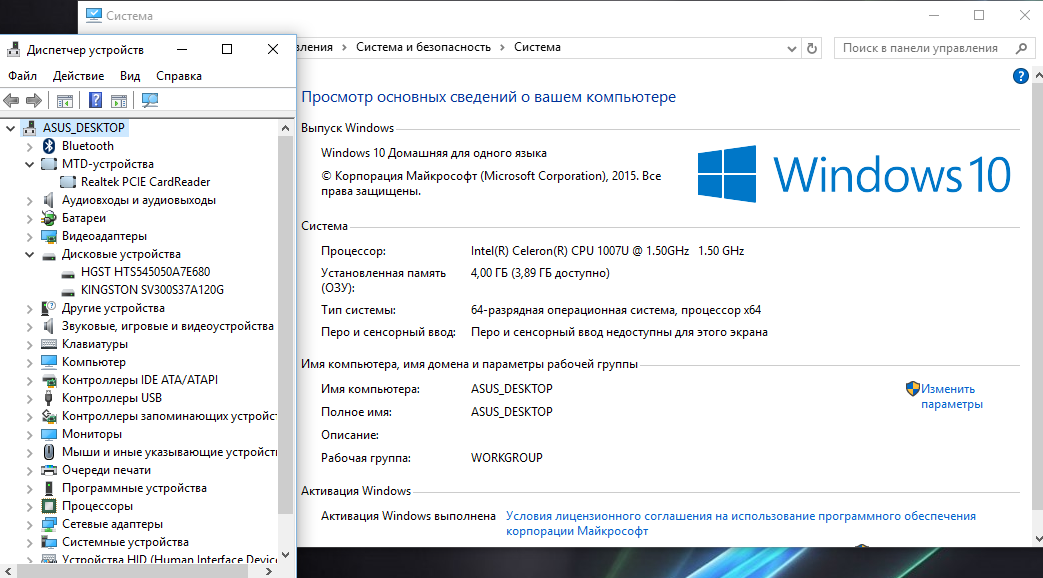Go to Система и безопасность breadcrumb
This screenshot has width=1043, height=578.
[423, 47]
